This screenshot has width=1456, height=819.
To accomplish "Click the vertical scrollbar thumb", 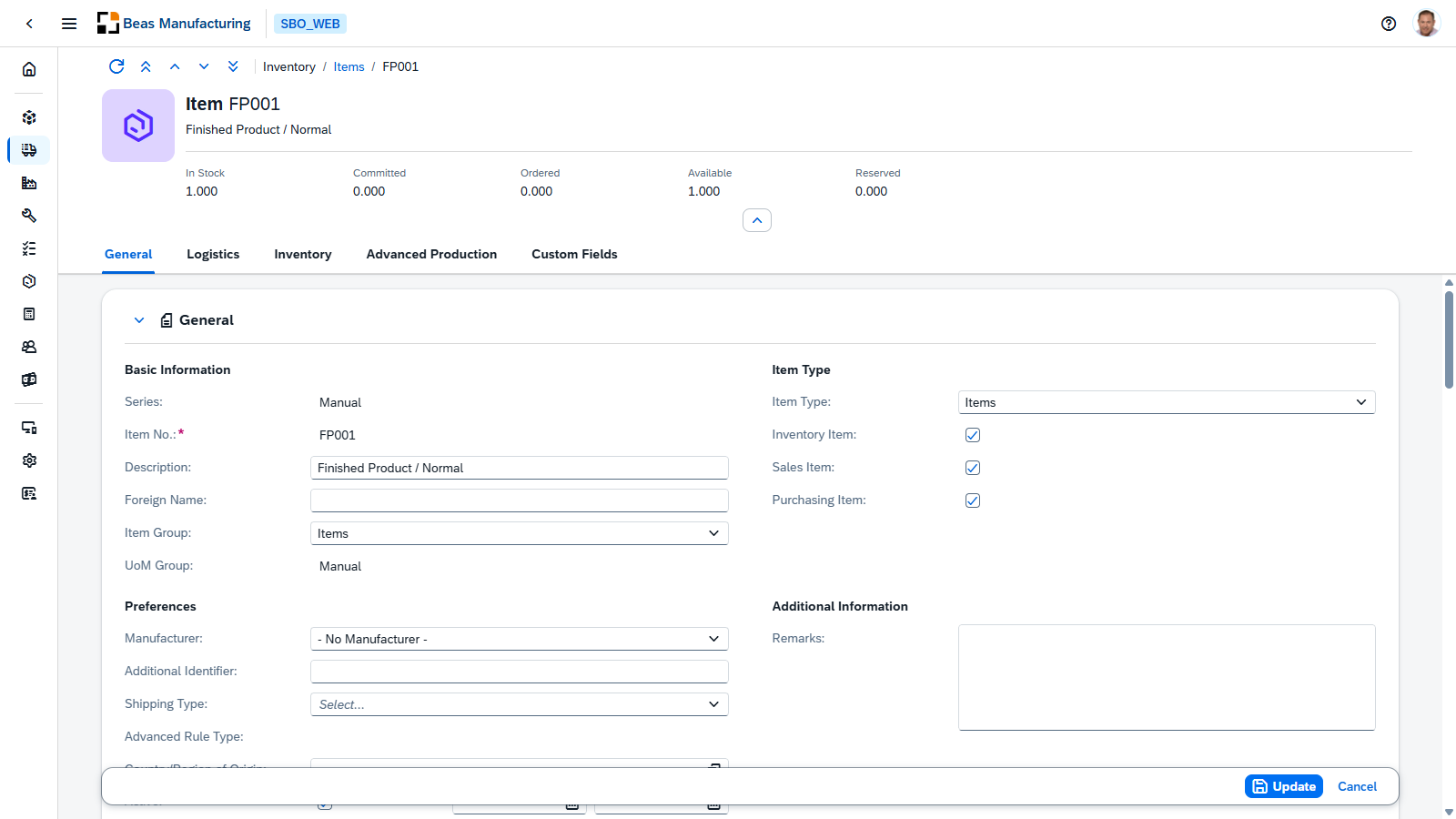I will tap(1449, 339).
